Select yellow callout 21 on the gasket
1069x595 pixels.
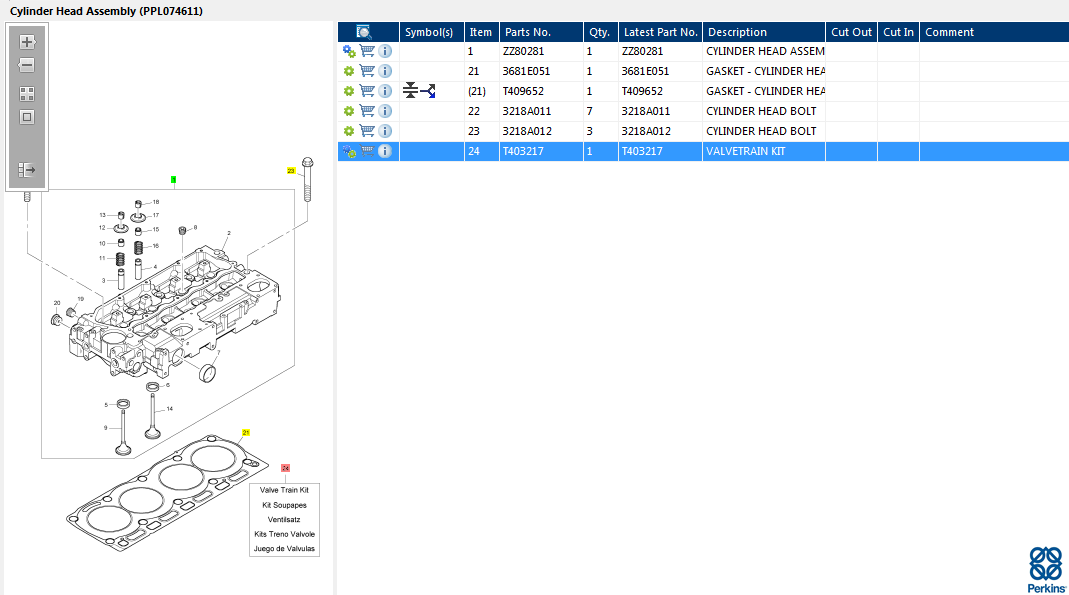point(246,433)
